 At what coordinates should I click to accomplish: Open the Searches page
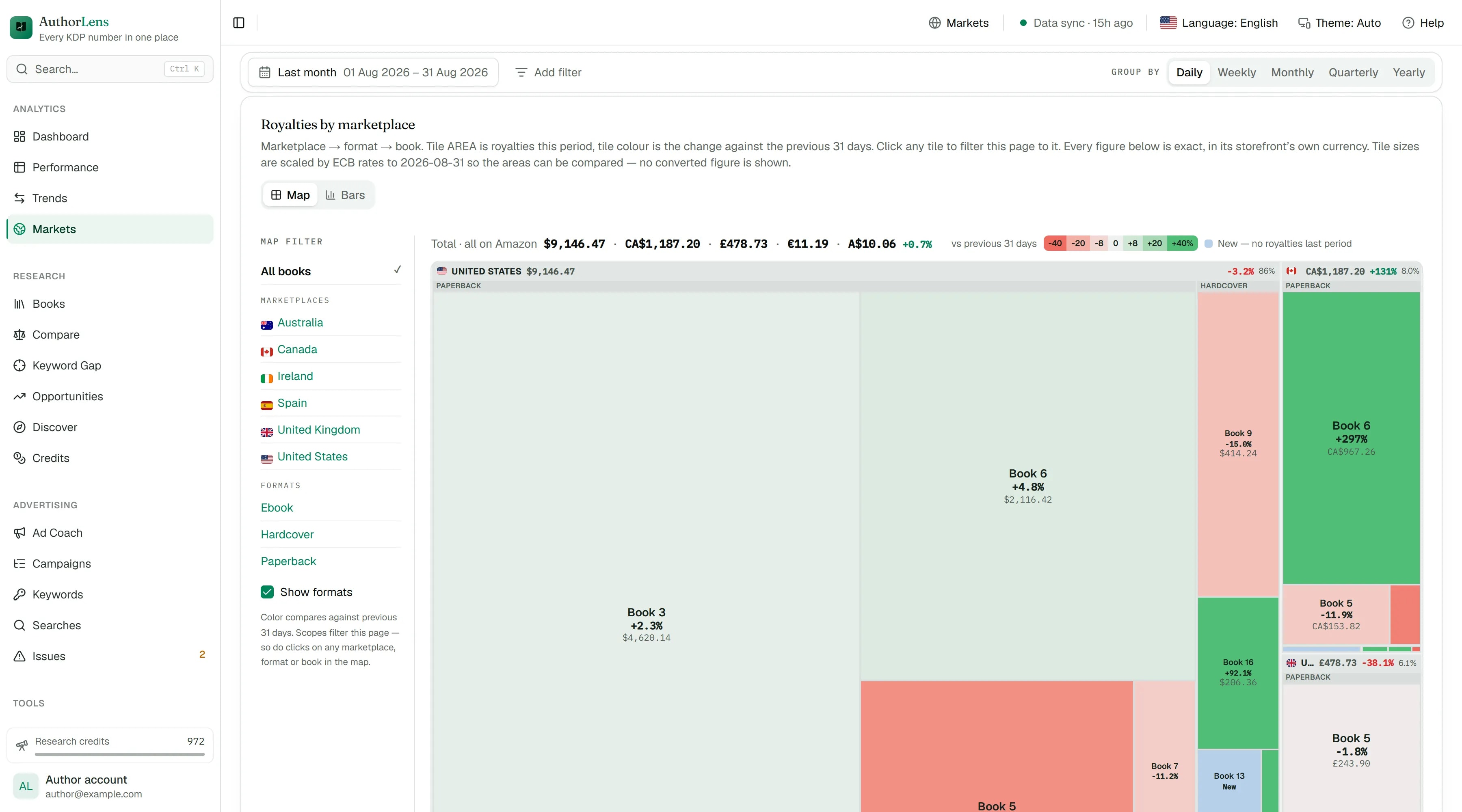110,625
